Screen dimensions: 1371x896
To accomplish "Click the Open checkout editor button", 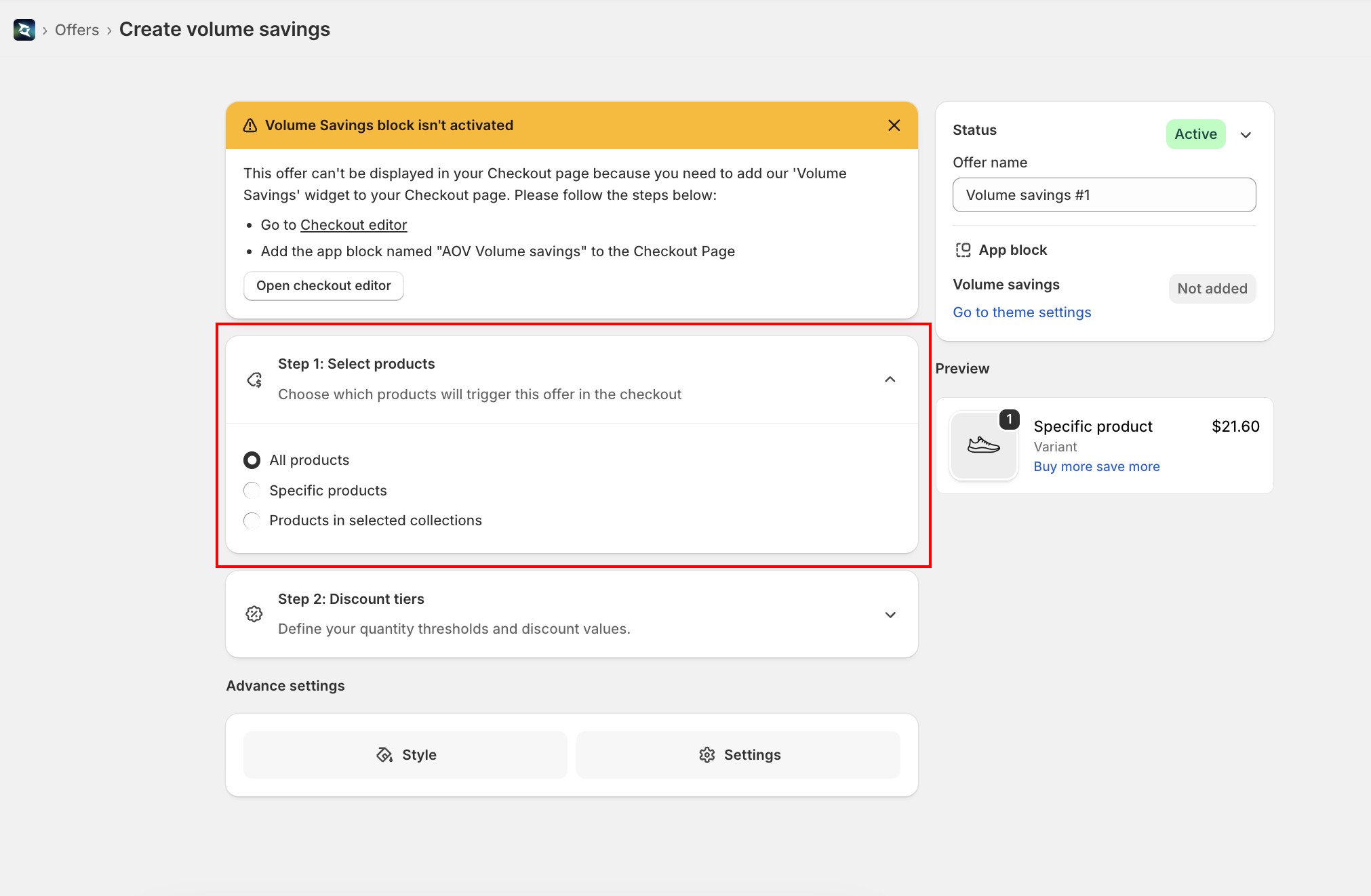I will (323, 286).
